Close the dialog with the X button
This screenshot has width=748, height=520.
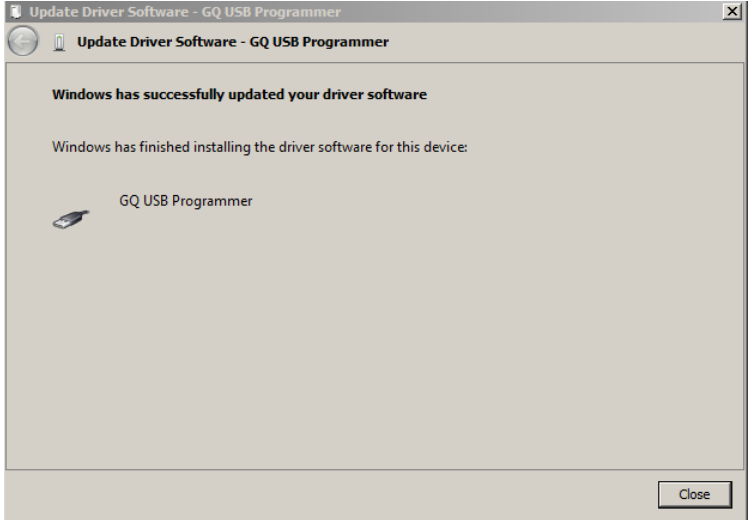(731, 11)
